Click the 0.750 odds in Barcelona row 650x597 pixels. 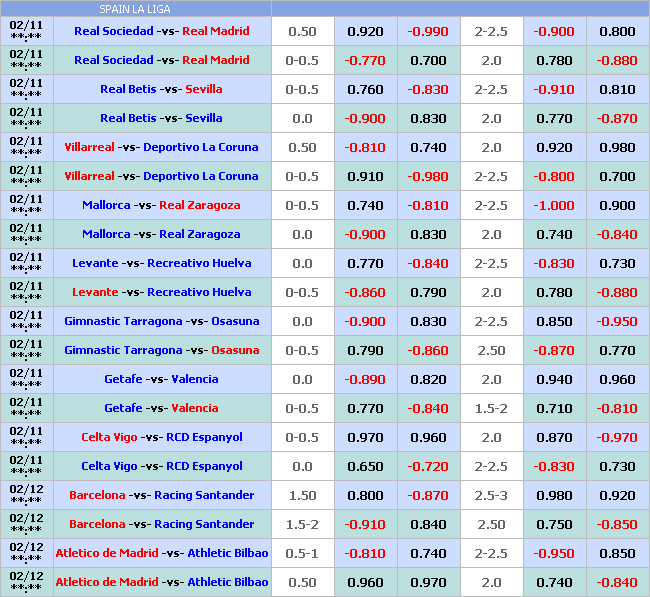(x=554, y=524)
